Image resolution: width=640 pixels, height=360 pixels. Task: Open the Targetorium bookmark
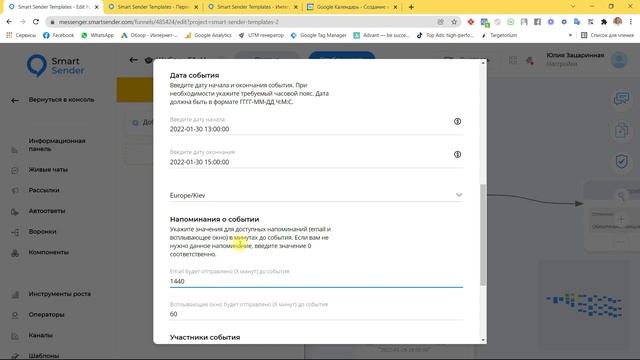(x=499, y=36)
